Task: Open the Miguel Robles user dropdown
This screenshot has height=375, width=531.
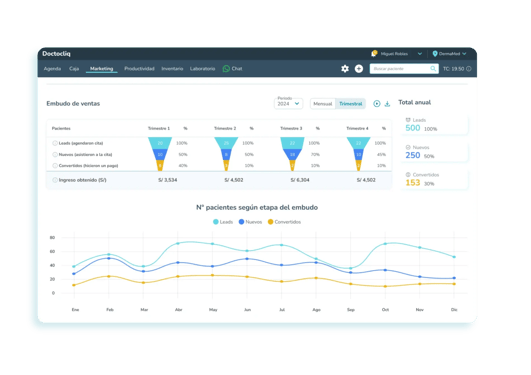Action: tap(420, 54)
